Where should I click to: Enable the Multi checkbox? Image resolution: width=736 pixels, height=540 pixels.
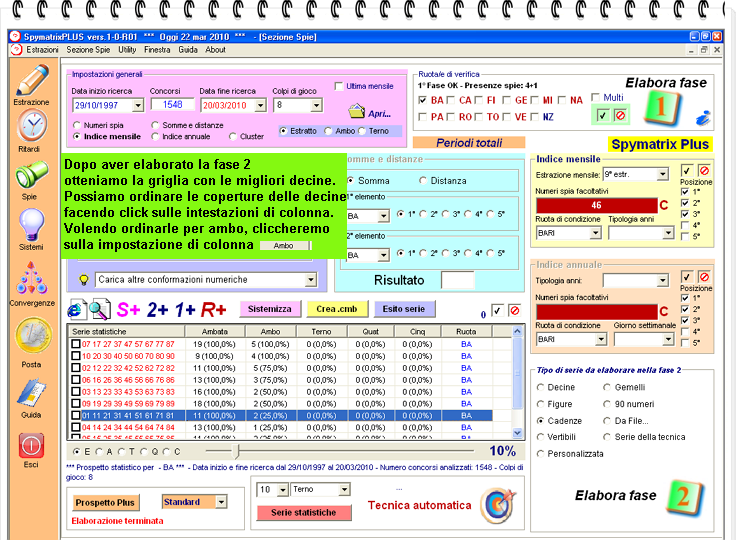pos(595,97)
